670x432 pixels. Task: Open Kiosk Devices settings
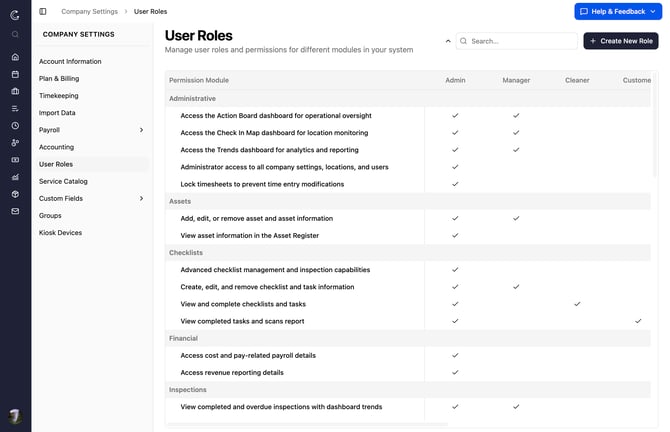tap(60, 232)
